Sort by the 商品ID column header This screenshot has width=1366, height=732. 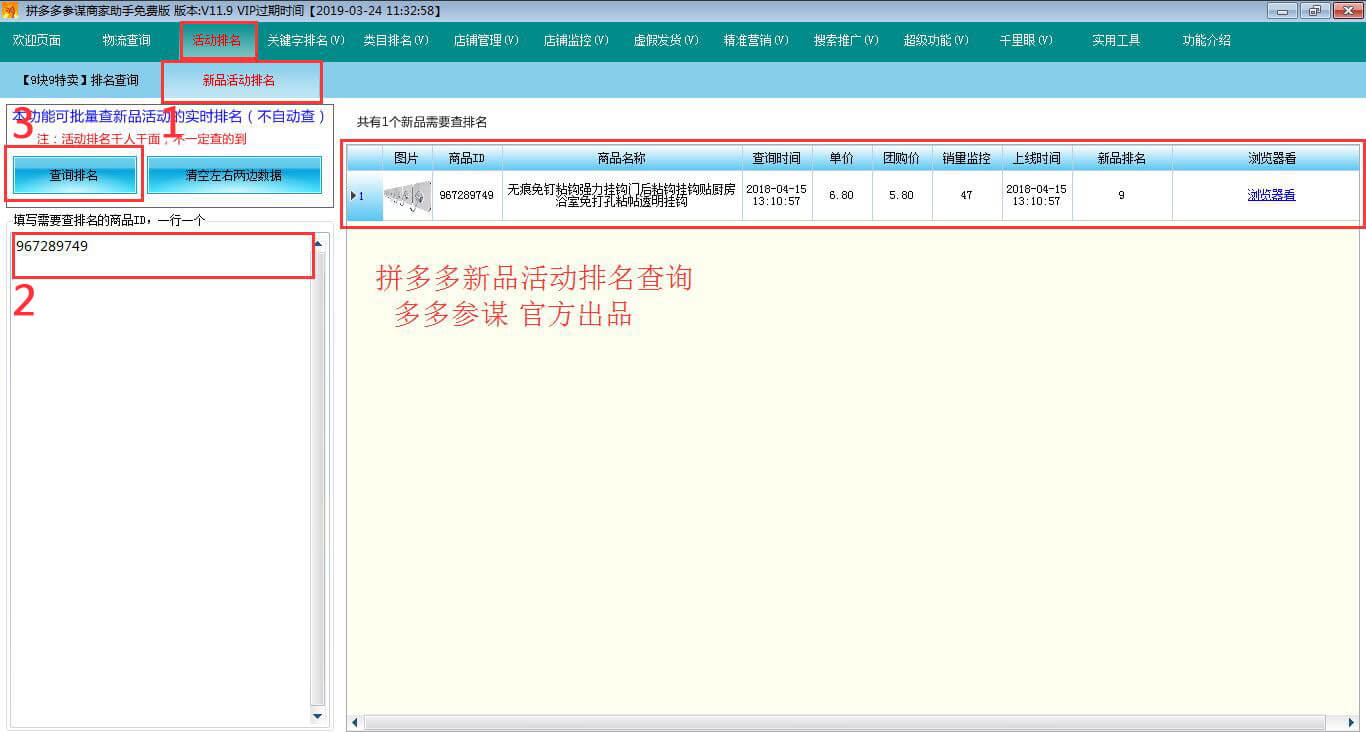click(467, 158)
